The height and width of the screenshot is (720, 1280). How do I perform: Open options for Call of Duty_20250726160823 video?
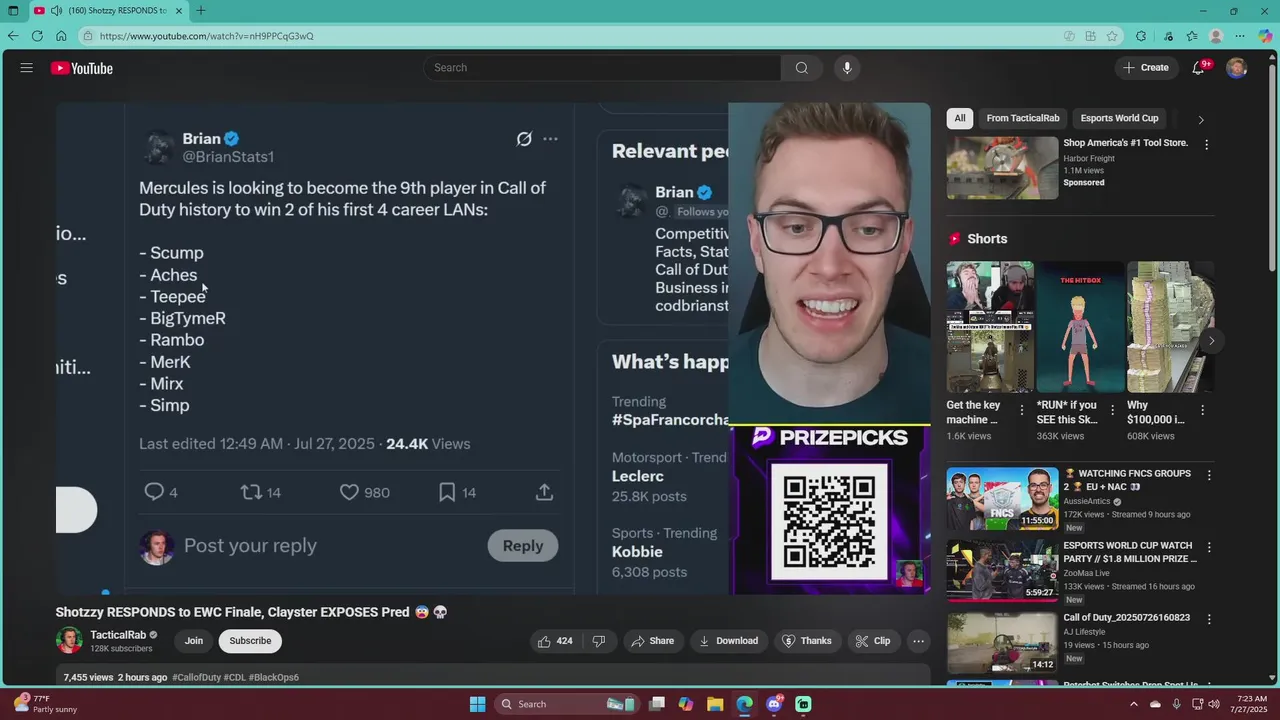[1209, 619]
